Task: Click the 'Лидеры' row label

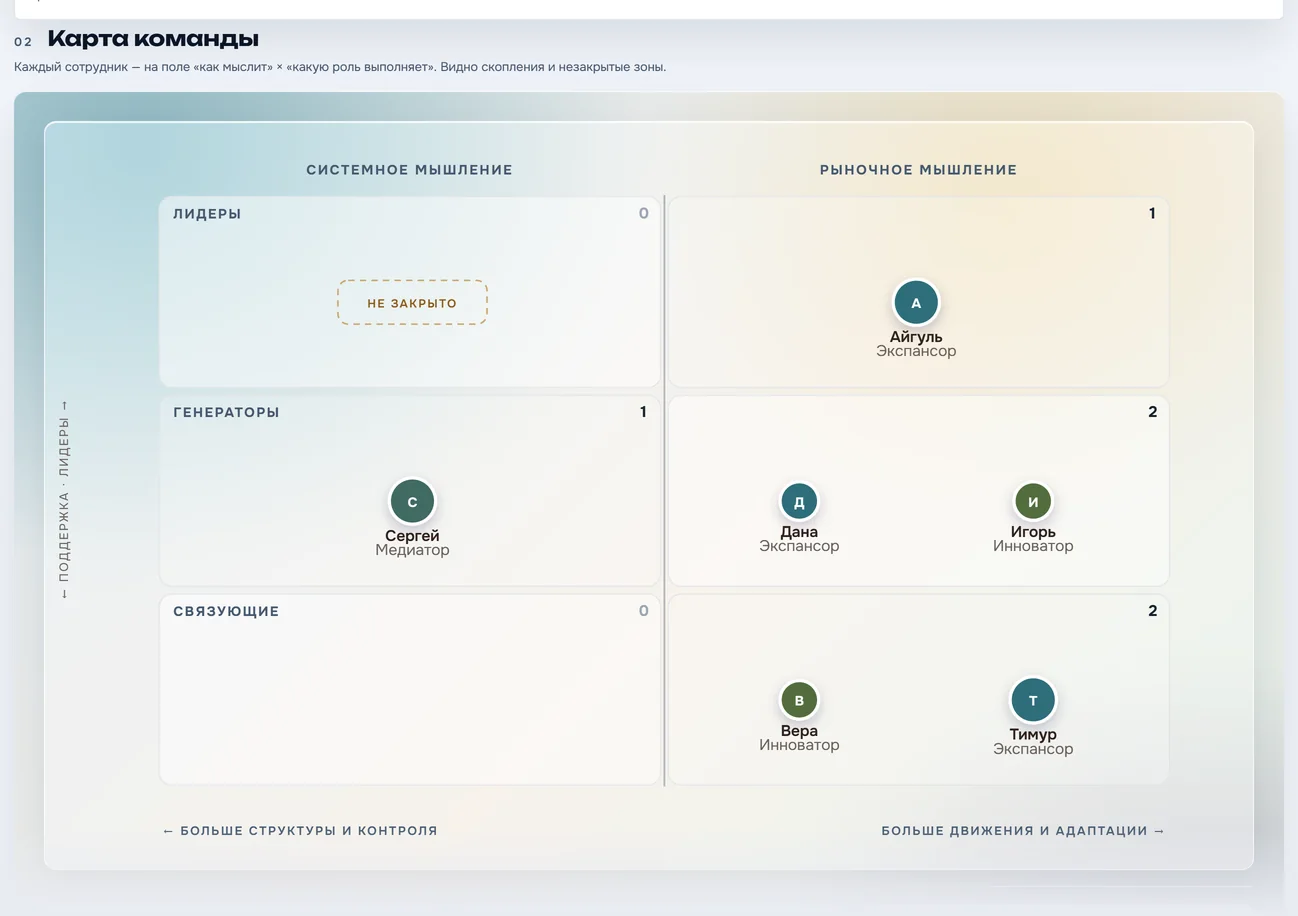Action: (207, 214)
